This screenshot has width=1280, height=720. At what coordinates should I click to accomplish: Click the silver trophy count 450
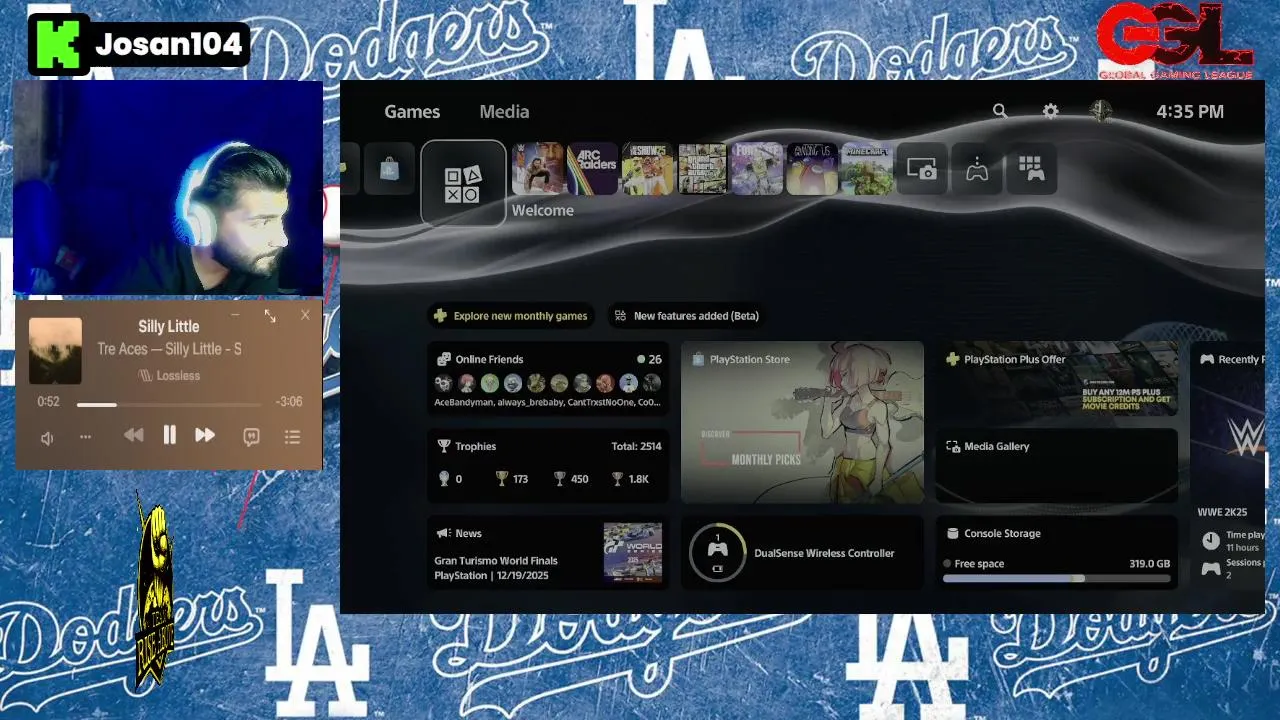pyautogui.click(x=571, y=479)
